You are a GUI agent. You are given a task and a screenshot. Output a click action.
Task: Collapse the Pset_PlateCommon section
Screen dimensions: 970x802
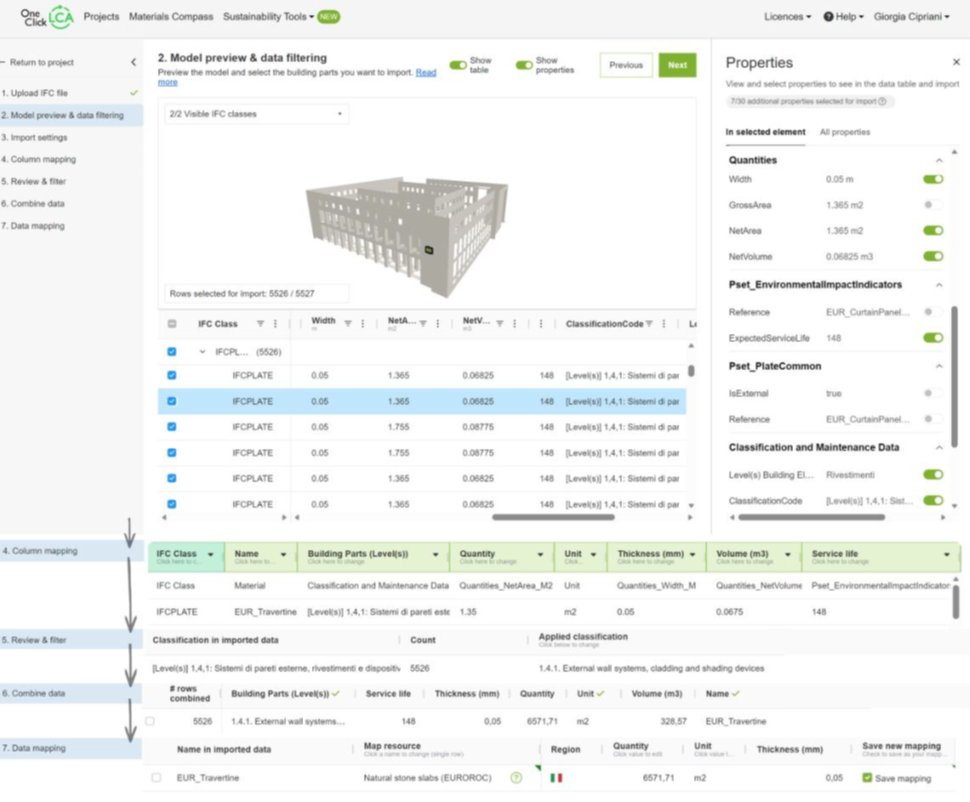pyautogui.click(x=939, y=366)
